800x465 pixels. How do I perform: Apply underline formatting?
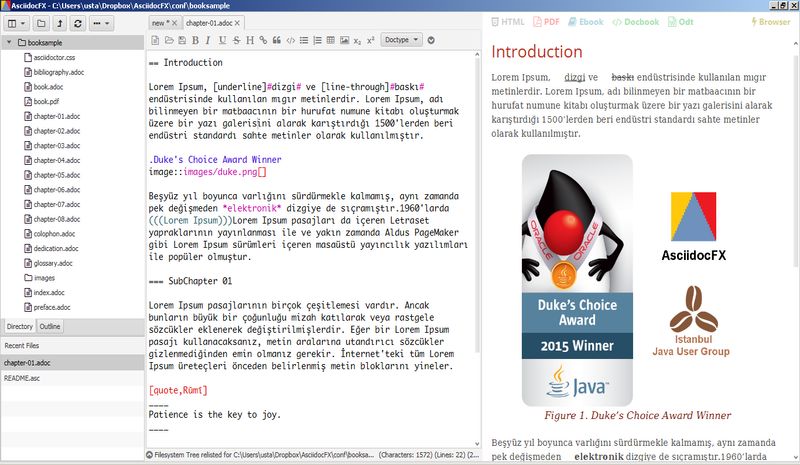[222, 40]
